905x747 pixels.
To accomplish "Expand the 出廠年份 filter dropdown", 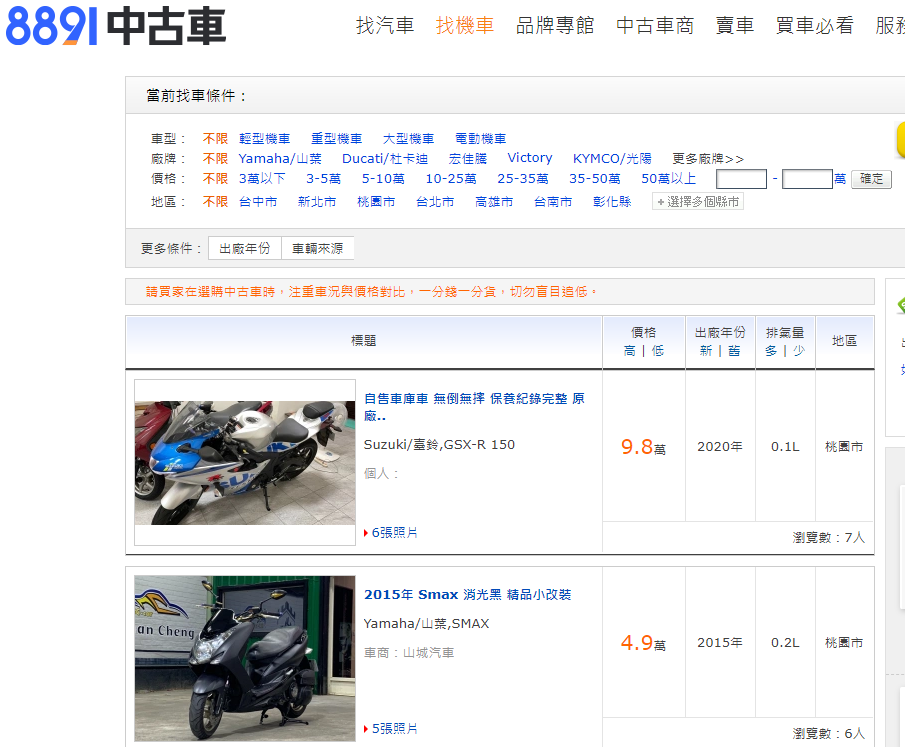I will 245,248.
